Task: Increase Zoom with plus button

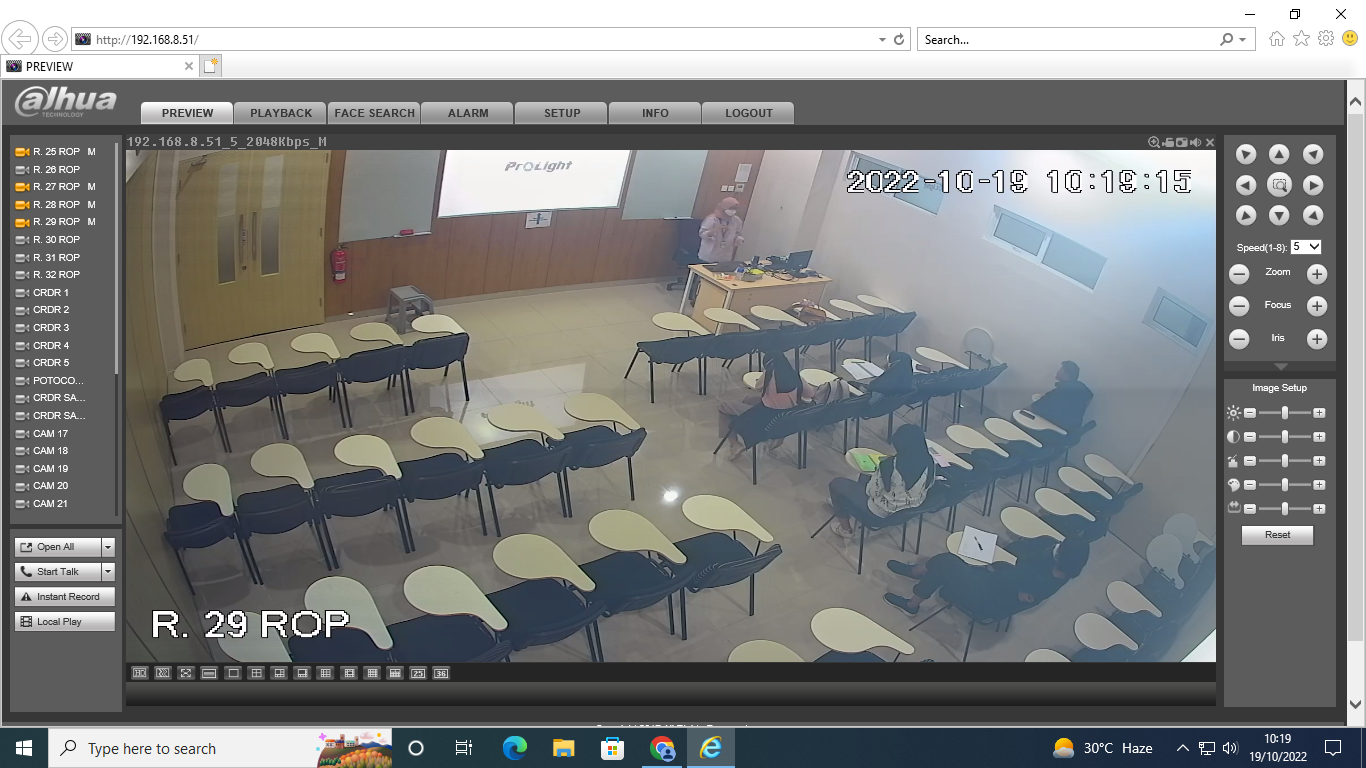Action: tap(1317, 274)
